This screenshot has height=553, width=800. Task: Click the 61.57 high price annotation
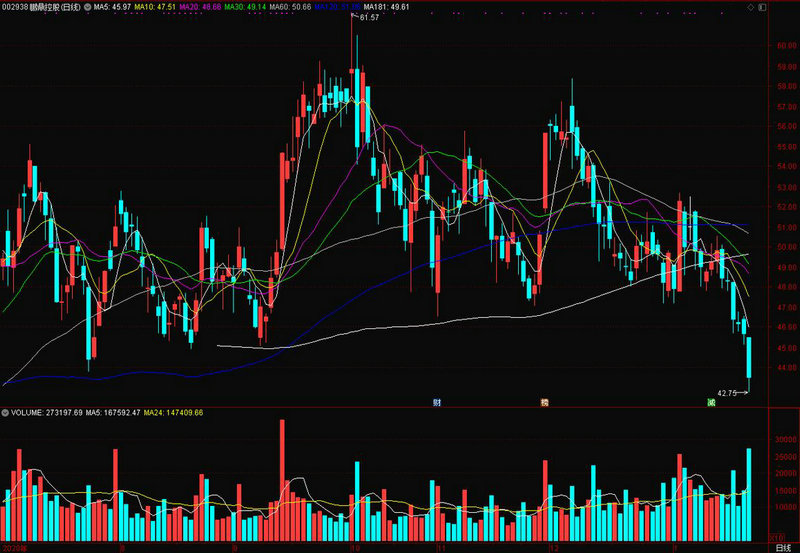pyautogui.click(x=369, y=18)
